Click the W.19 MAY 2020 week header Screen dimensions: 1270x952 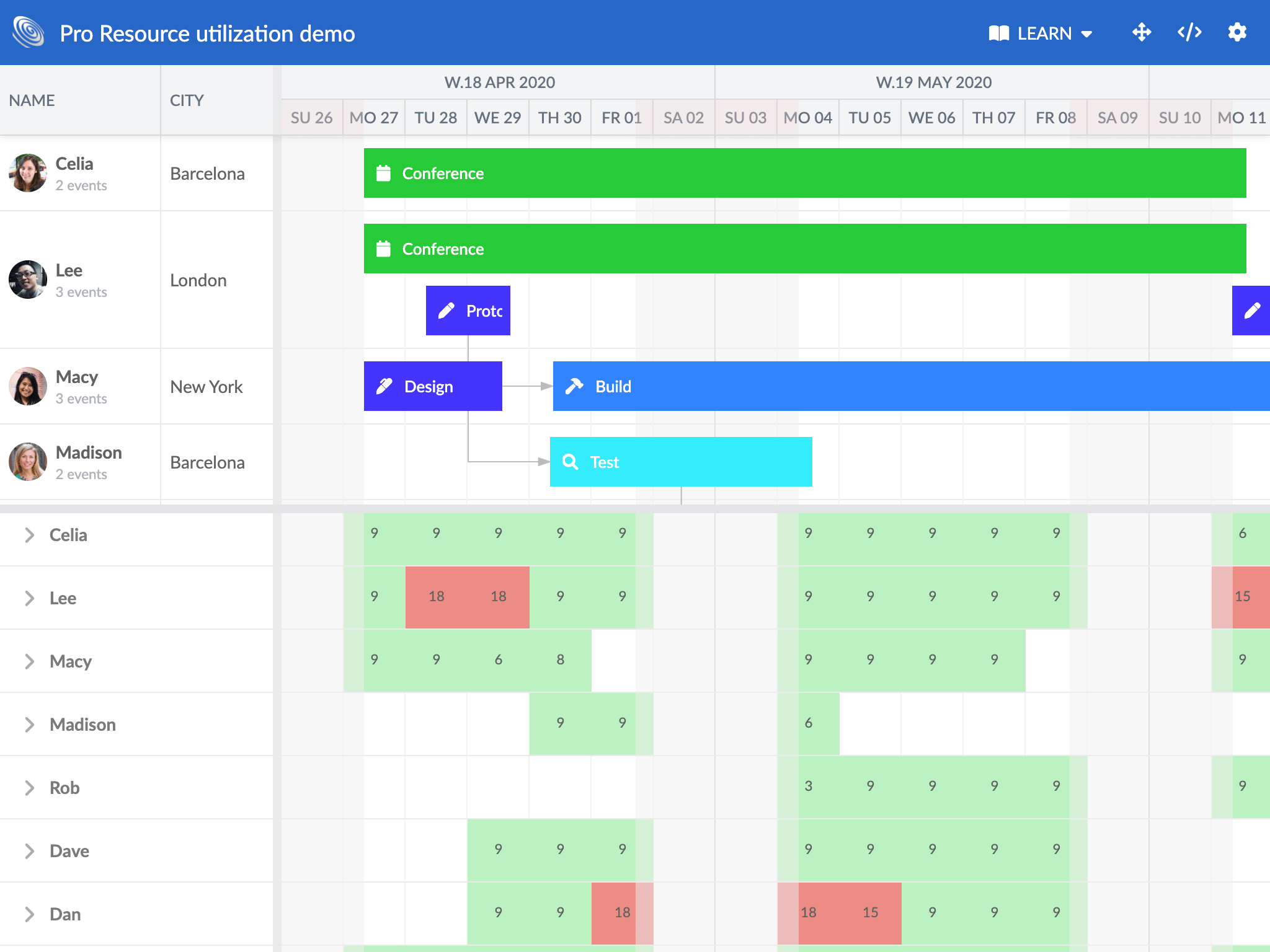tap(933, 81)
